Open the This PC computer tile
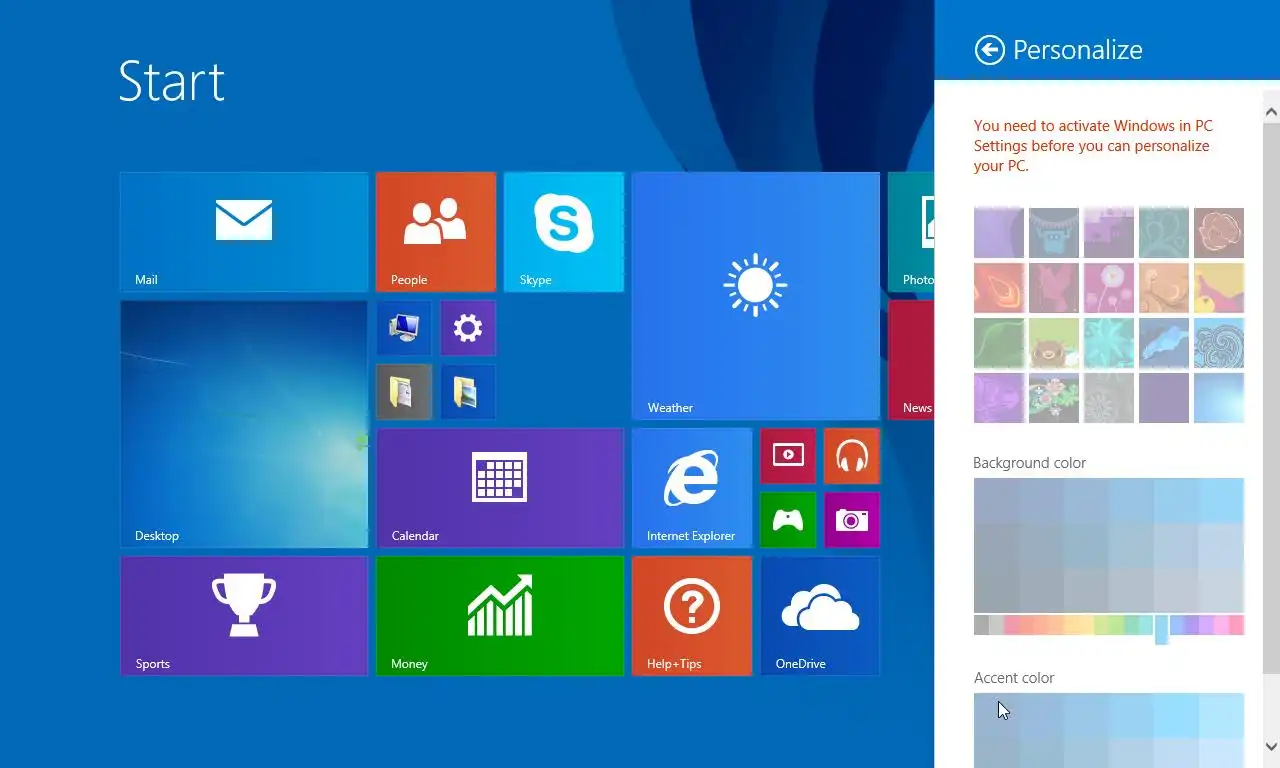Image resolution: width=1280 pixels, height=768 pixels. 404,328
